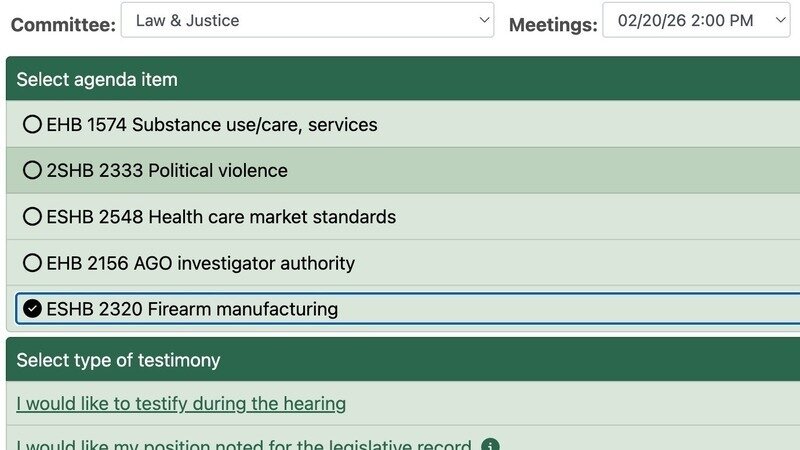Click the "Political violence" agenda item text

point(217,171)
